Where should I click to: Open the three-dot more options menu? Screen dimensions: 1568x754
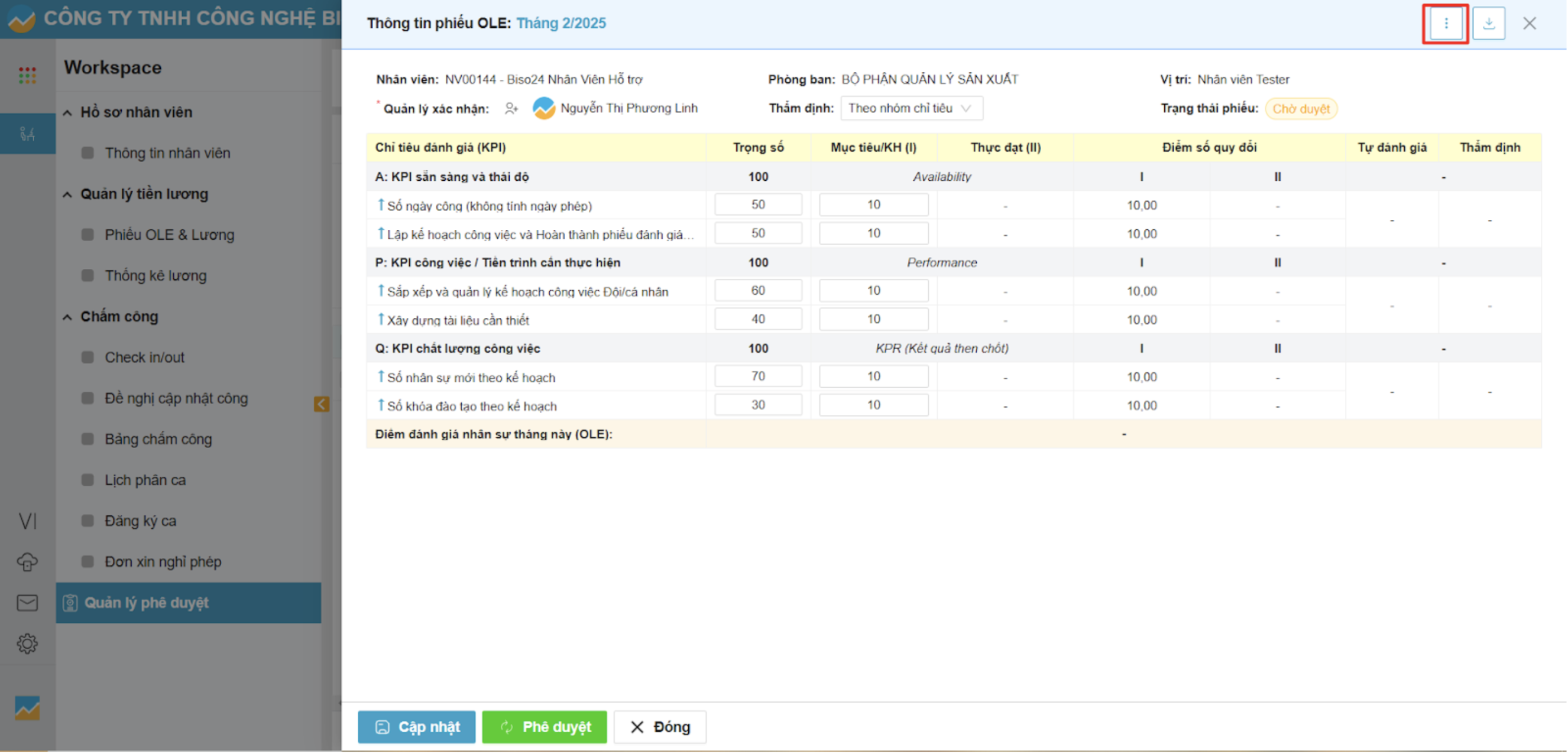[1446, 23]
